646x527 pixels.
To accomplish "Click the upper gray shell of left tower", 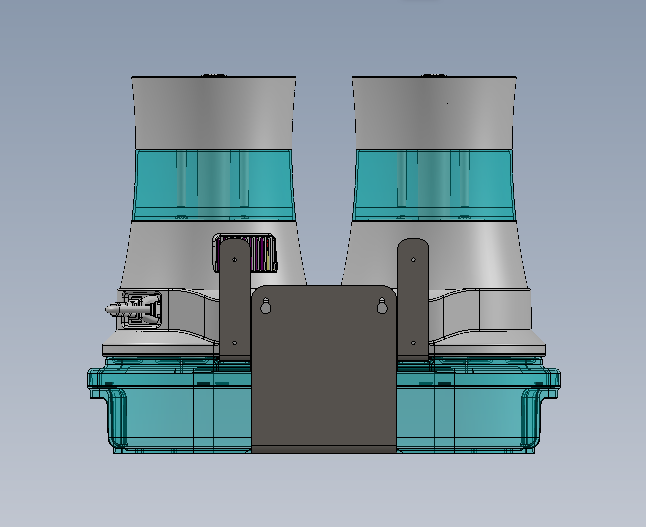I will pyautogui.click(x=214, y=112).
